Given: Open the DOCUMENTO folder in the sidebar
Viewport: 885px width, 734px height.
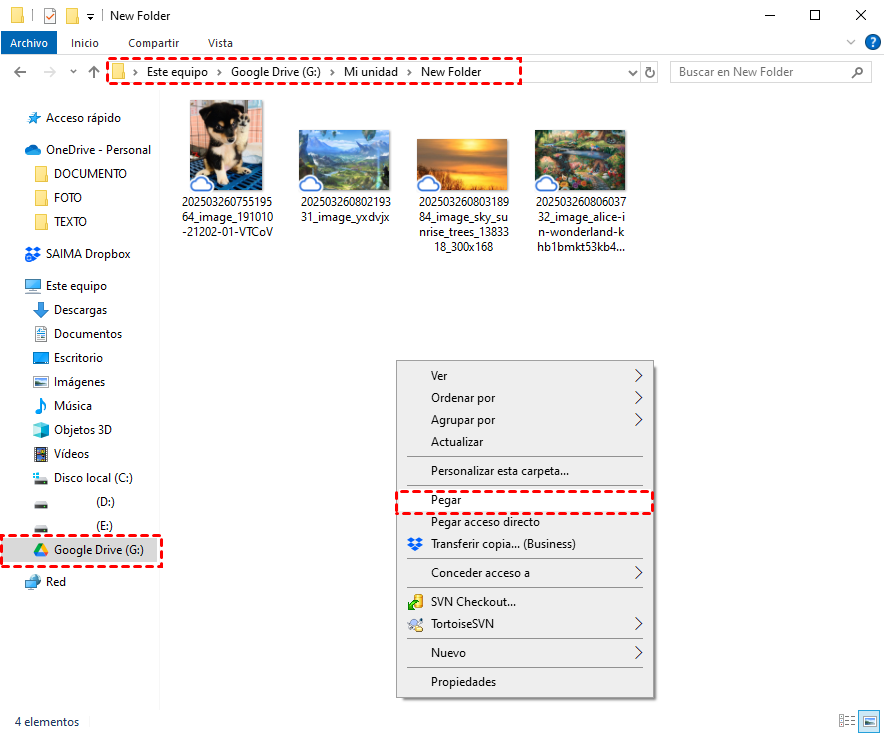Looking at the screenshot, I should (81, 174).
